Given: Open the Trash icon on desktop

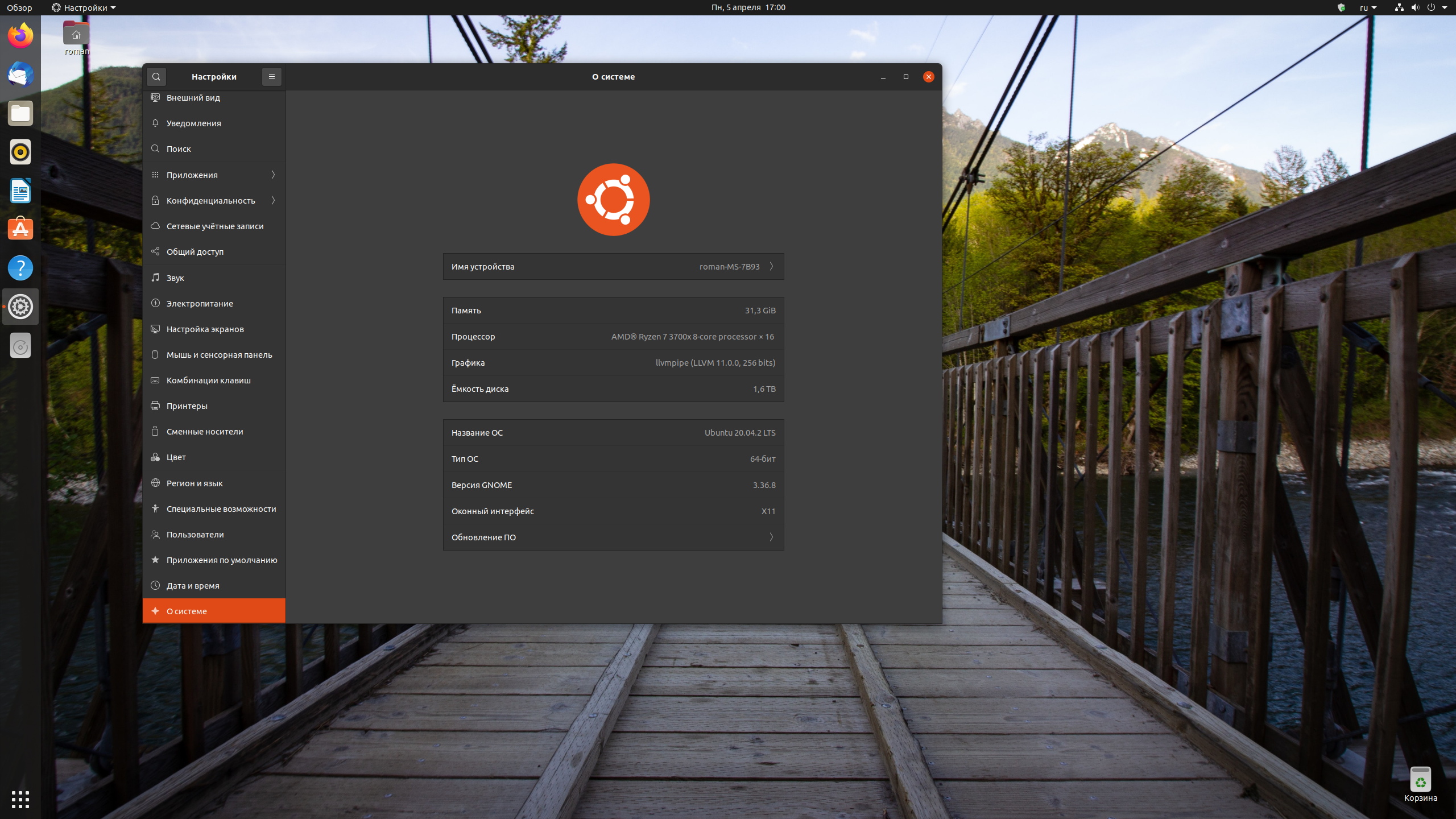Looking at the screenshot, I should 1420,780.
